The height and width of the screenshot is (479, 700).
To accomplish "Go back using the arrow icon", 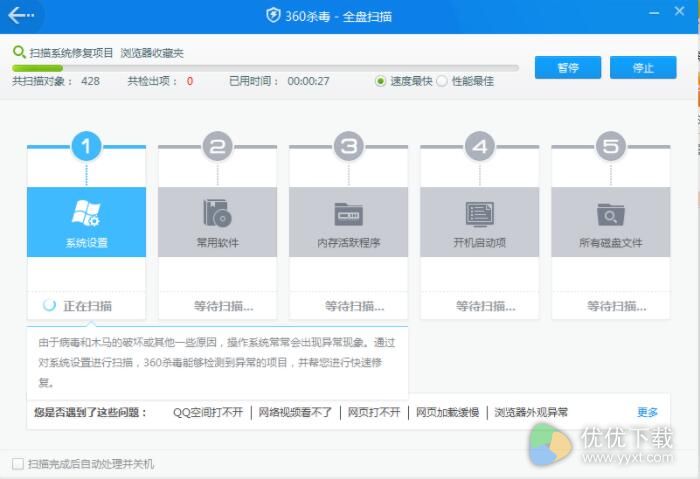I will point(20,15).
